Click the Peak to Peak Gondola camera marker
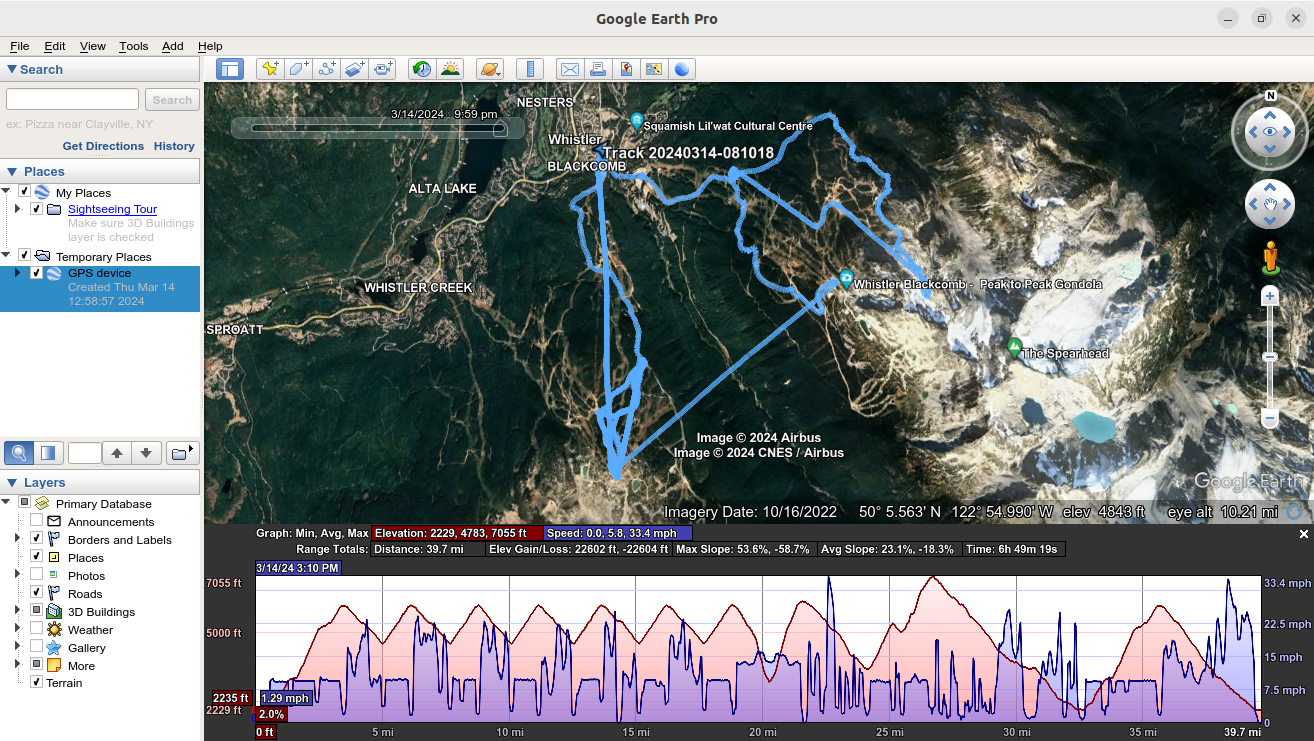The image size is (1314, 741). [x=846, y=279]
